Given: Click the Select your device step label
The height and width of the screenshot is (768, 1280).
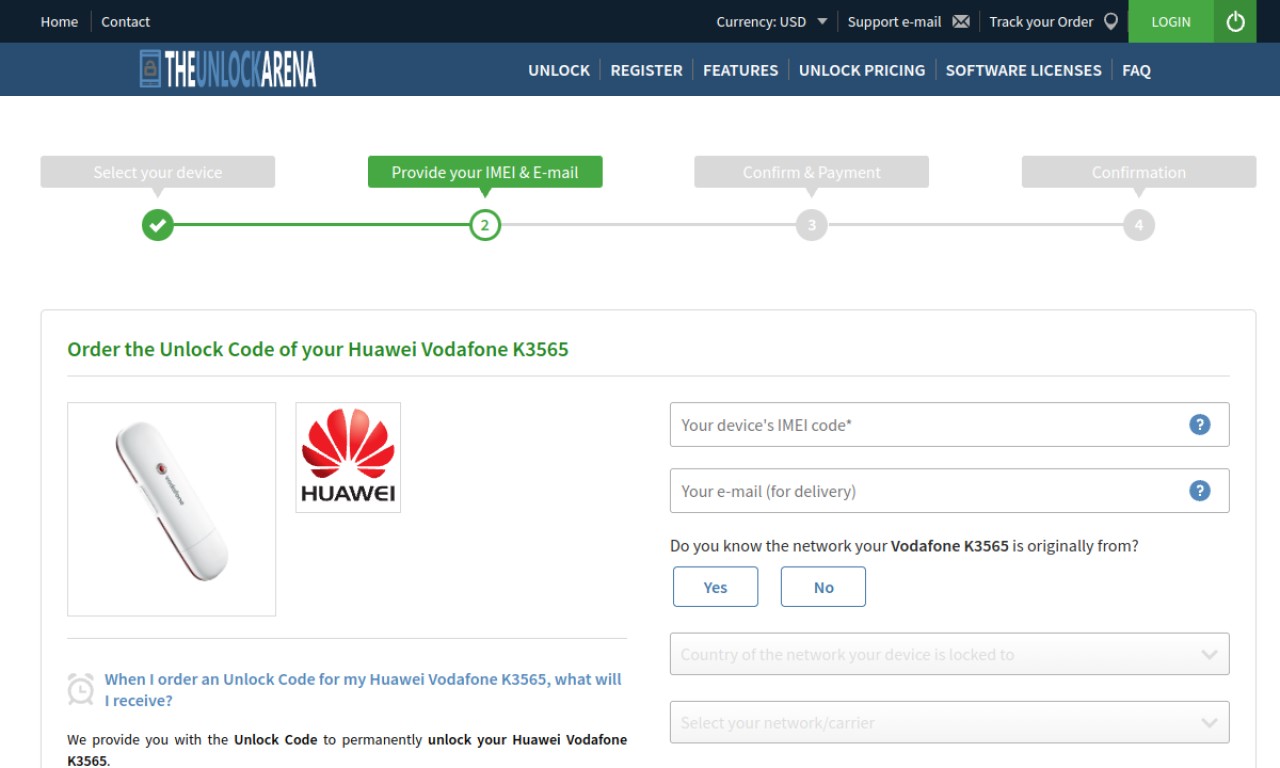Looking at the screenshot, I should [157, 172].
